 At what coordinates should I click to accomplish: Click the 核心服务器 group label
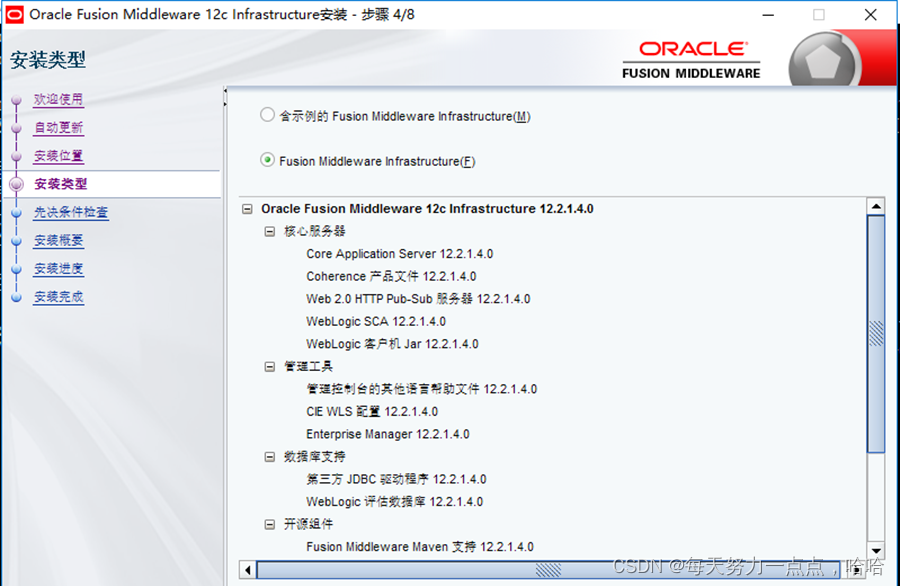coord(315,231)
